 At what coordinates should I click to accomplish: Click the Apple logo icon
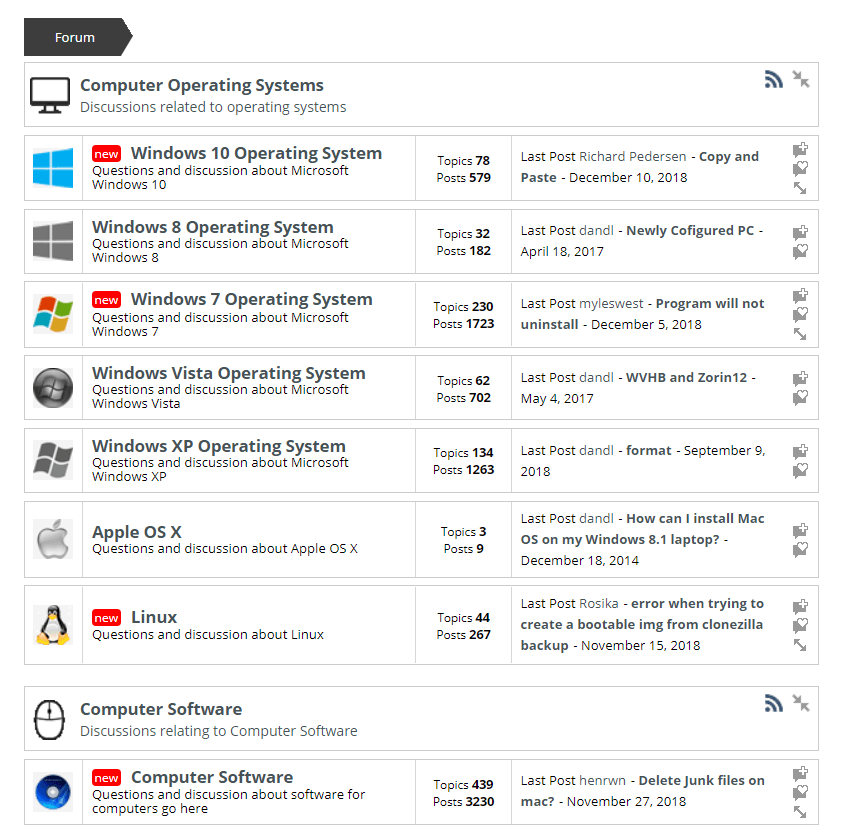coord(53,539)
